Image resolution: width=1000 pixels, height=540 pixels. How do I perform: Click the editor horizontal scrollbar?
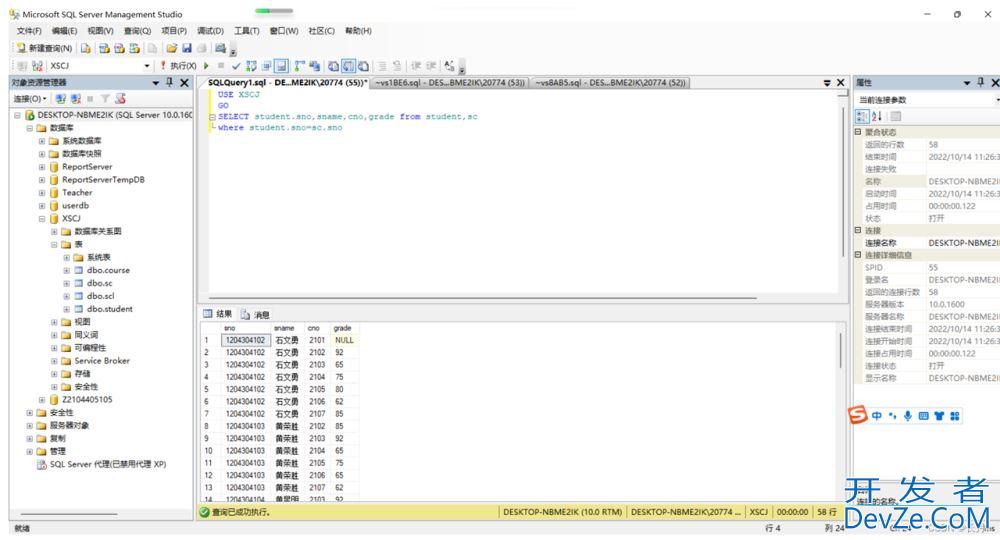pyautogui.click(x=483, y=298)
